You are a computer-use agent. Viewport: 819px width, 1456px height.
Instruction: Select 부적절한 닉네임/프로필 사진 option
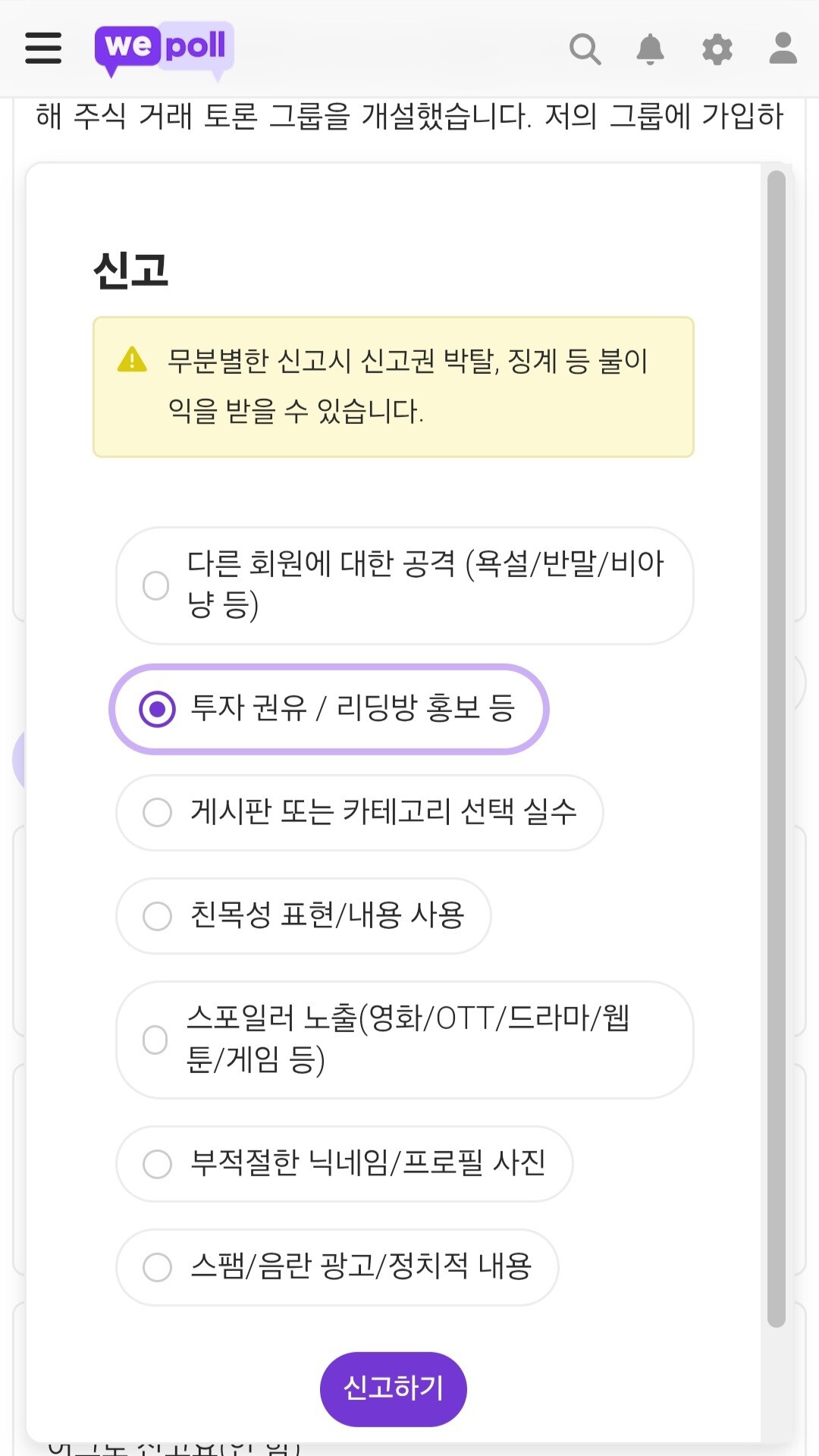(344, 1163)
